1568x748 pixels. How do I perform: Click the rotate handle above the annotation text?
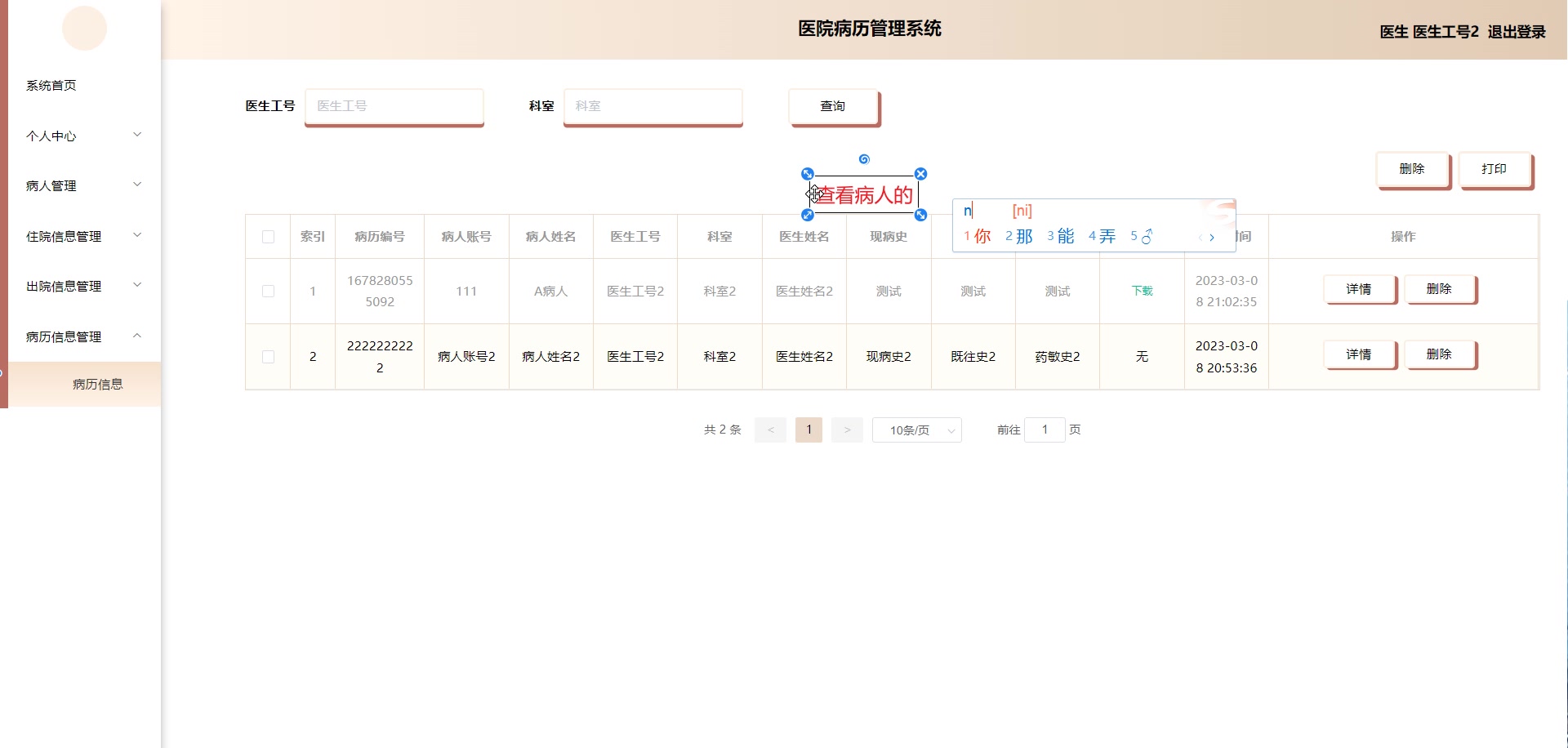click(864, 158)
